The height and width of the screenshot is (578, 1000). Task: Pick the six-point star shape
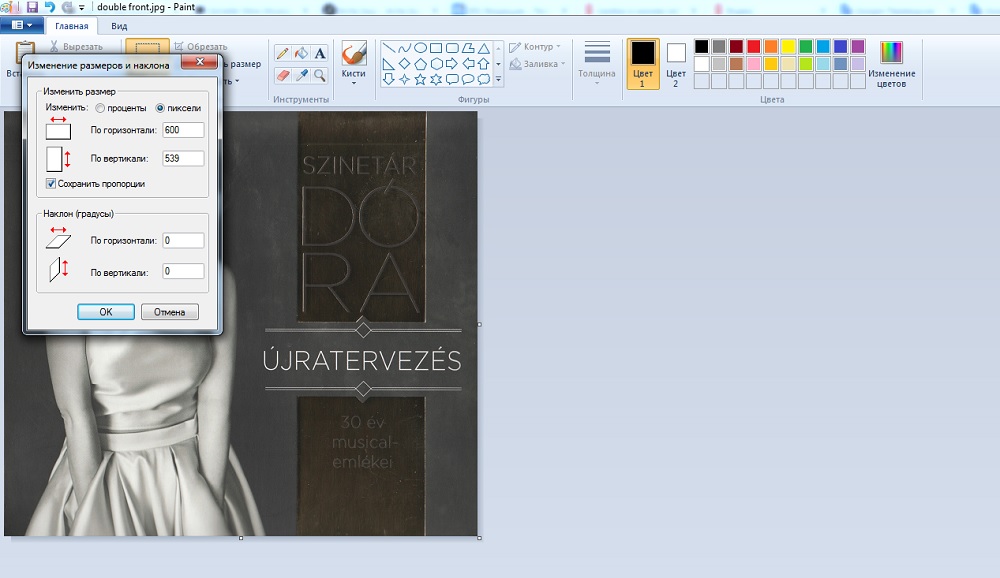coord(436,79)
